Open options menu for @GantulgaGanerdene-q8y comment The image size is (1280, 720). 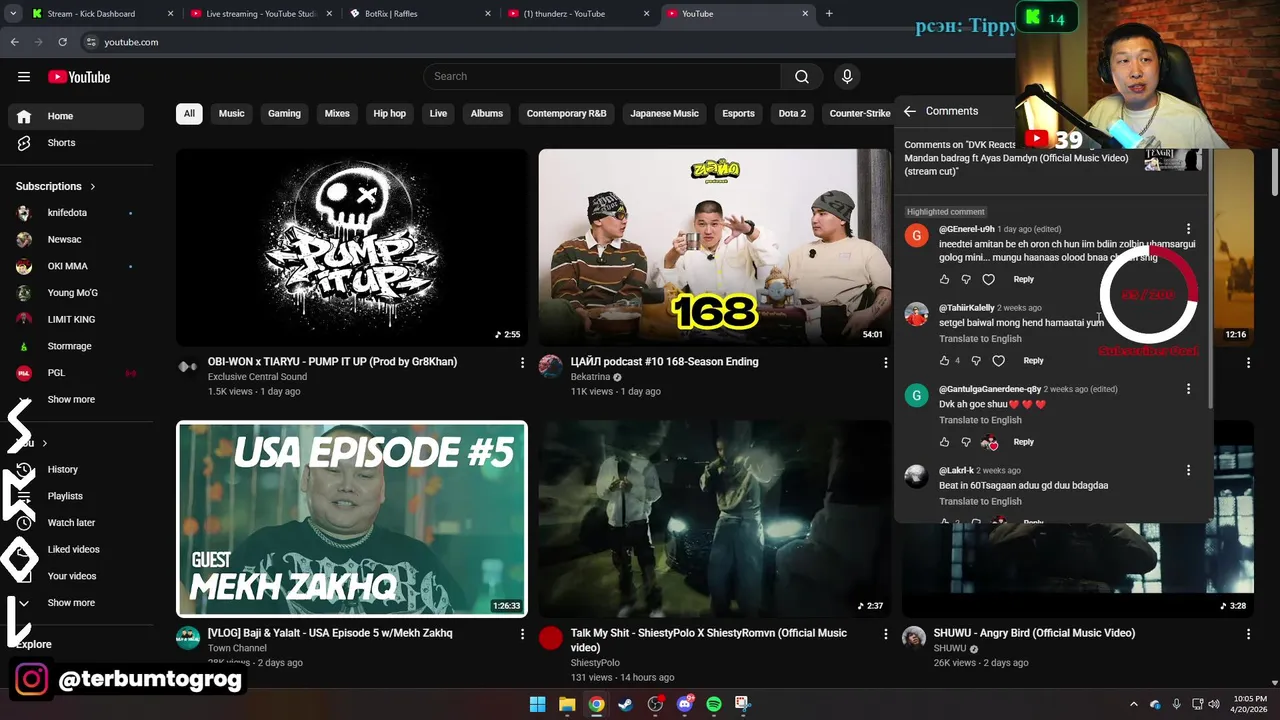coord(1188,389)
